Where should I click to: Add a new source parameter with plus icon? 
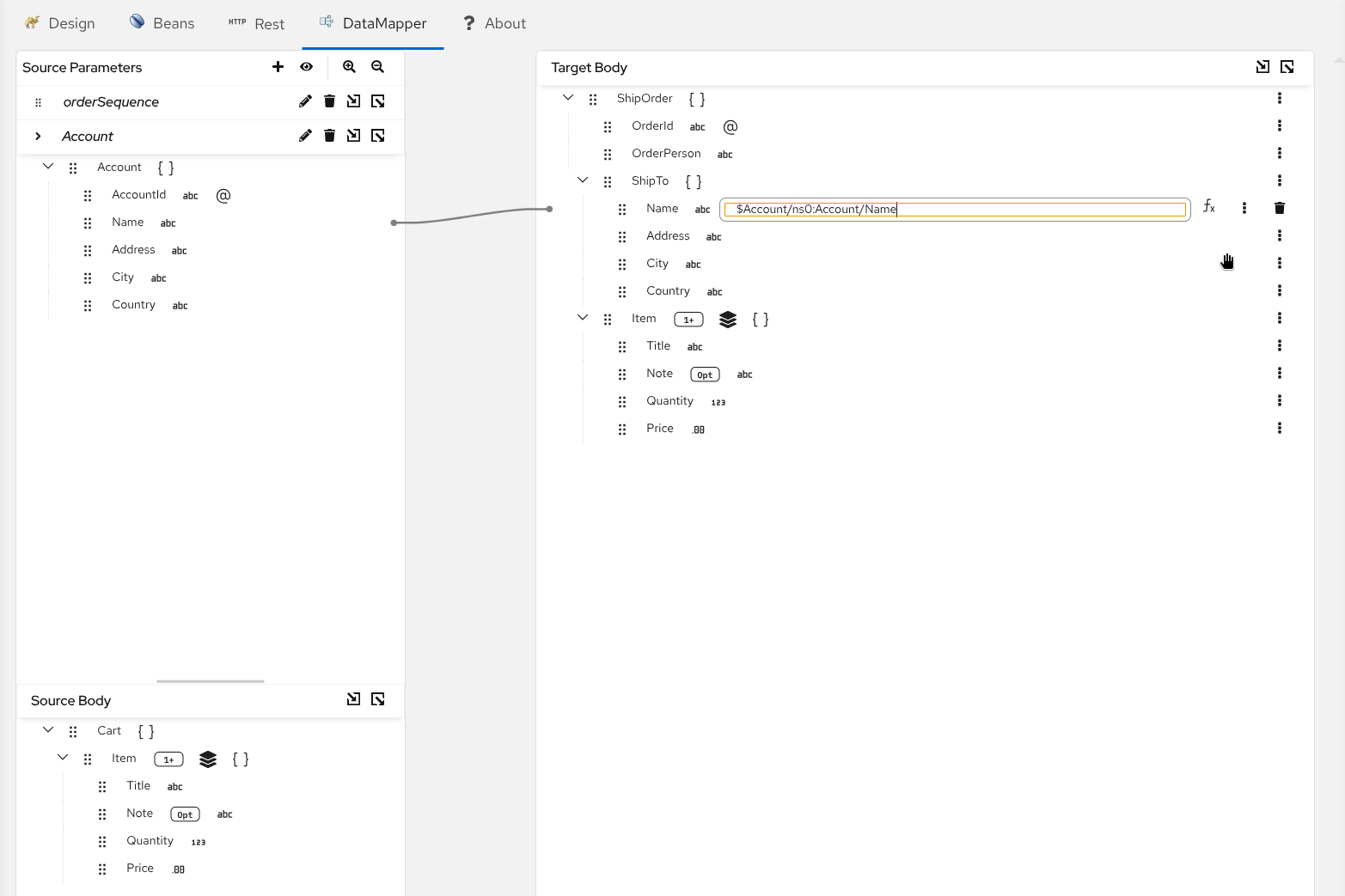point(278,67)
